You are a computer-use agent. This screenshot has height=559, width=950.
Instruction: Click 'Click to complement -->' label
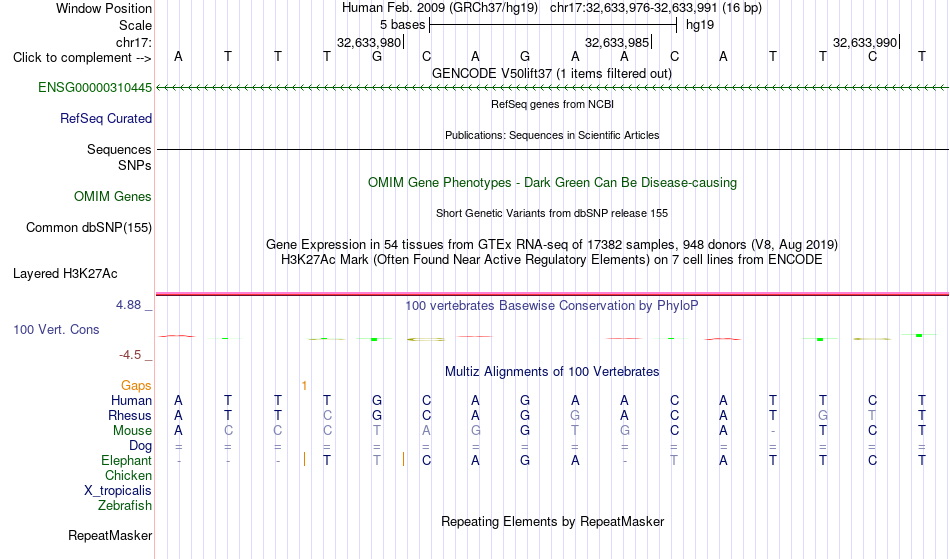tap(82, 58)
